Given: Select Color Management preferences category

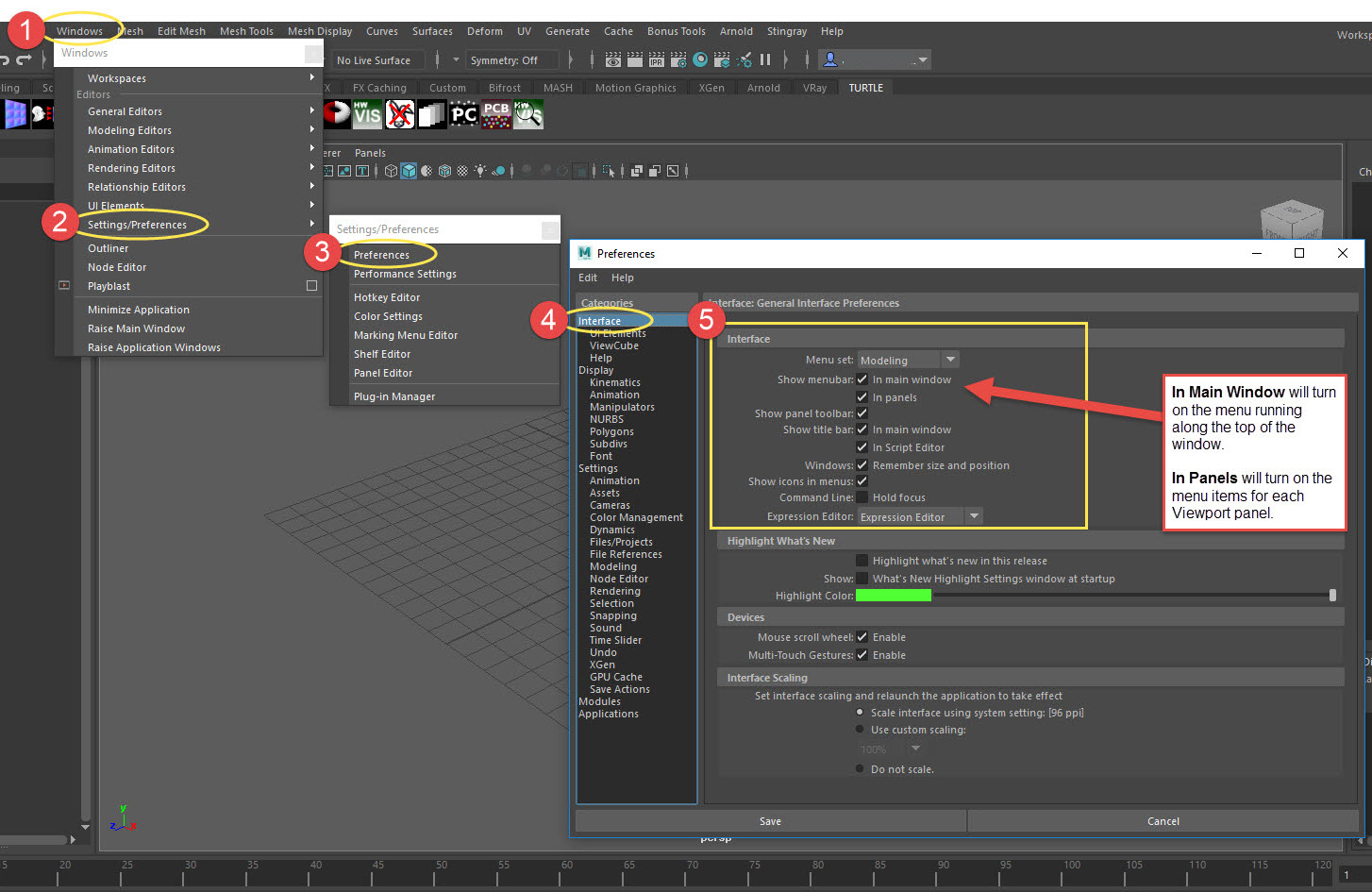Looking at the screenshot, I should pos(636,517).
